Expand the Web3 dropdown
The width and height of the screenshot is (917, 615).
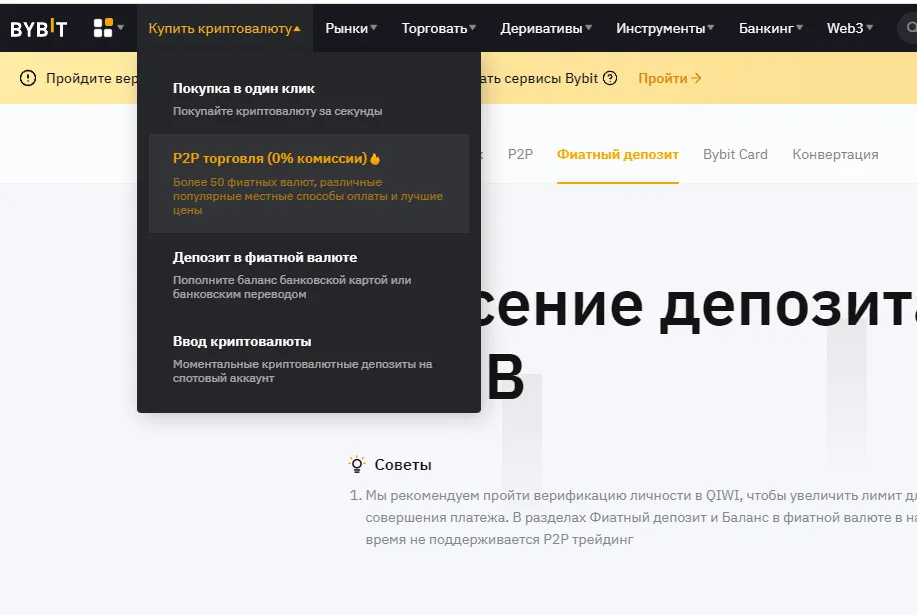coord(848,27)
